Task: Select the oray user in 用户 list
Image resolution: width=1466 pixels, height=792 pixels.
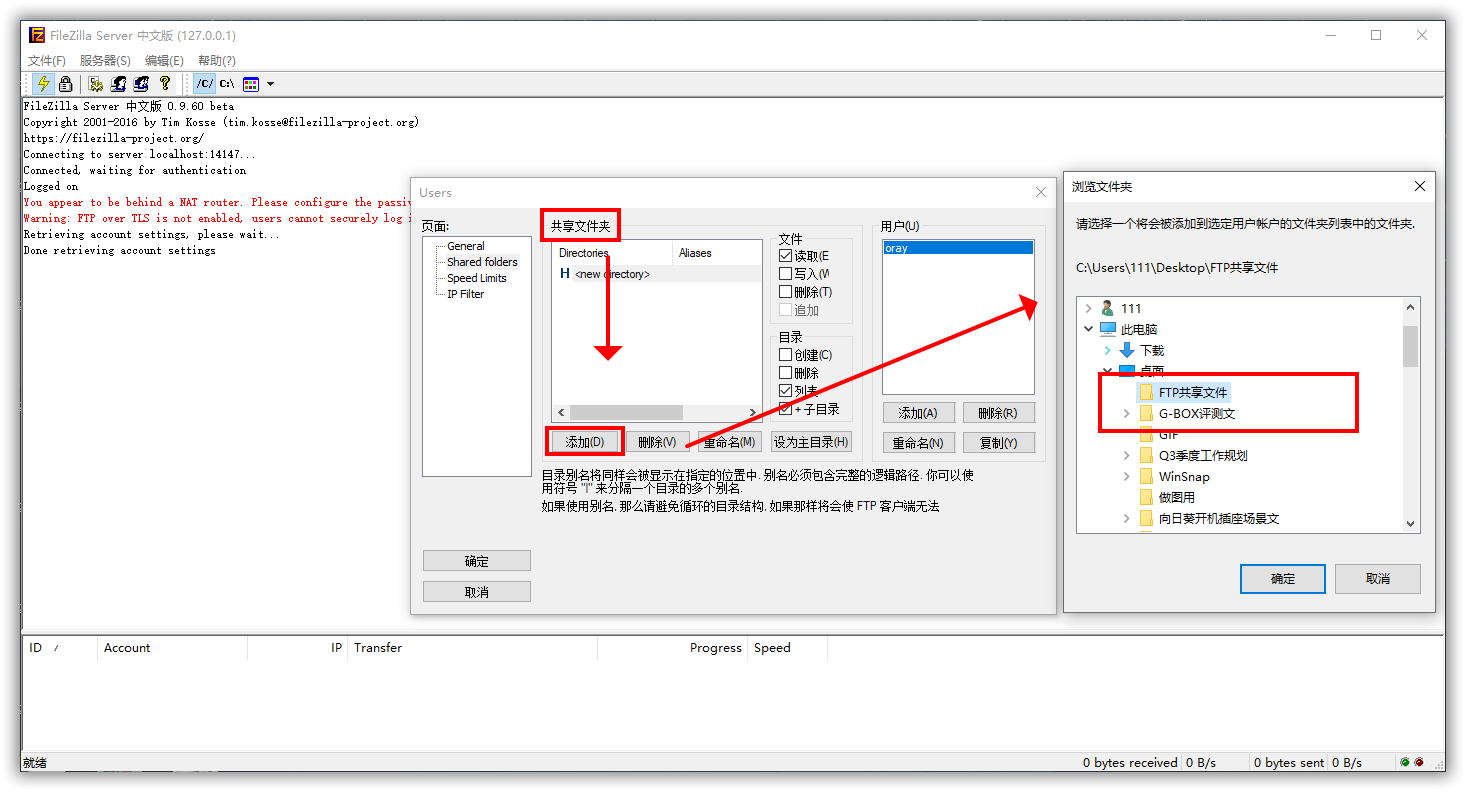Action: click(x=958, y=247)
